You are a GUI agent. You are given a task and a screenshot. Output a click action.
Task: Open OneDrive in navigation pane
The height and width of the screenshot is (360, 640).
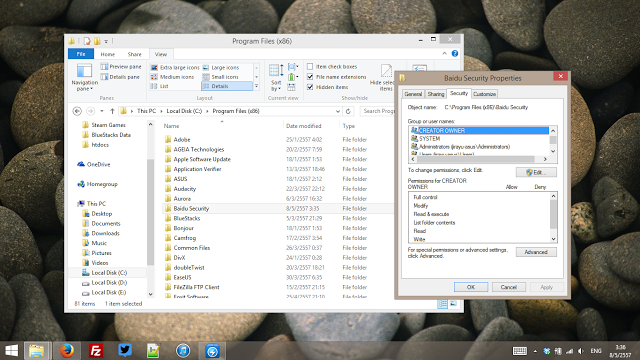(98, 164)
